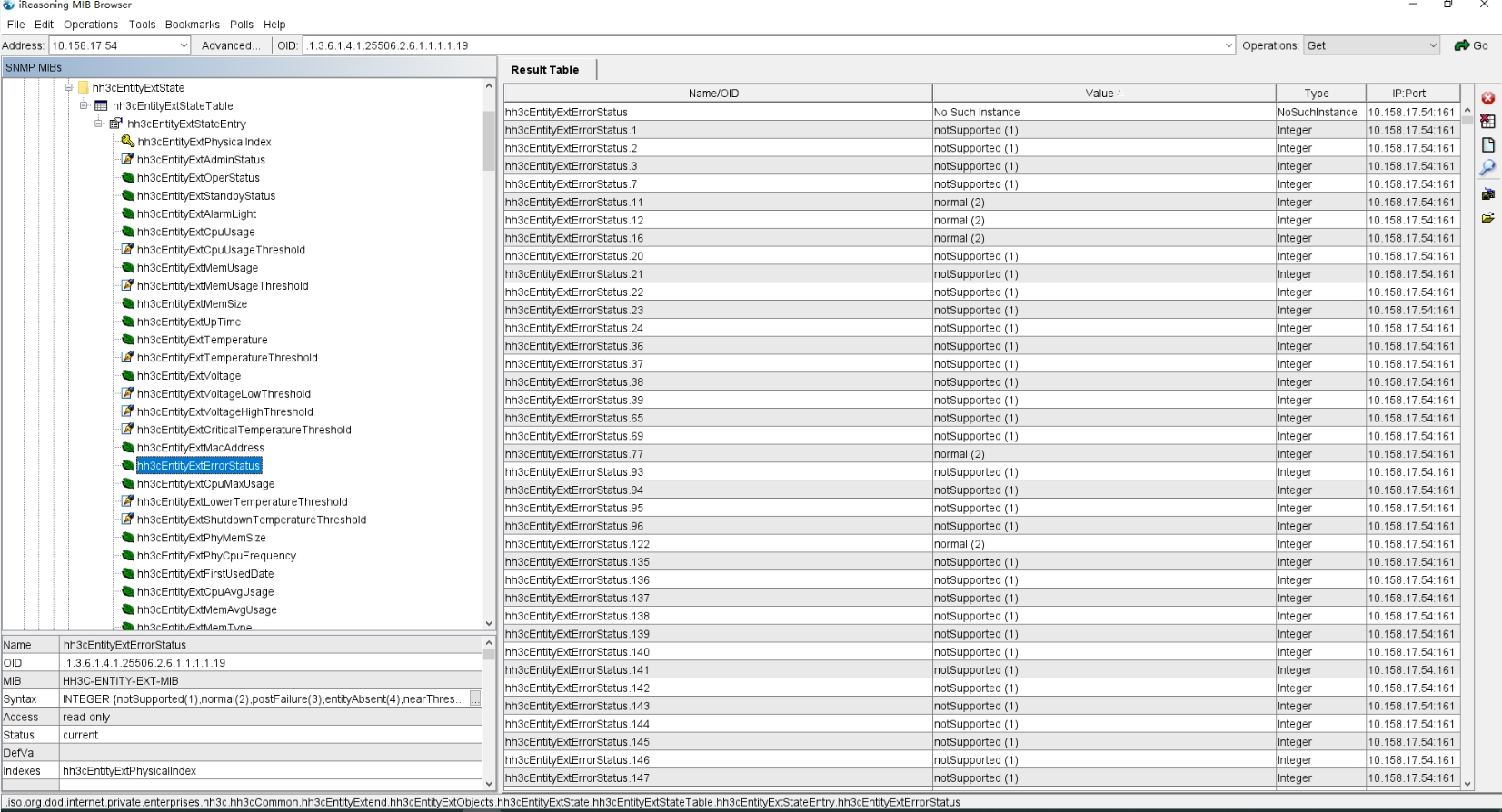Viewport: 1502px width, 812px height.
Task: Click the Result Table scroll-down arrow
Action: pyautogui.click(x=1467, y=783)
